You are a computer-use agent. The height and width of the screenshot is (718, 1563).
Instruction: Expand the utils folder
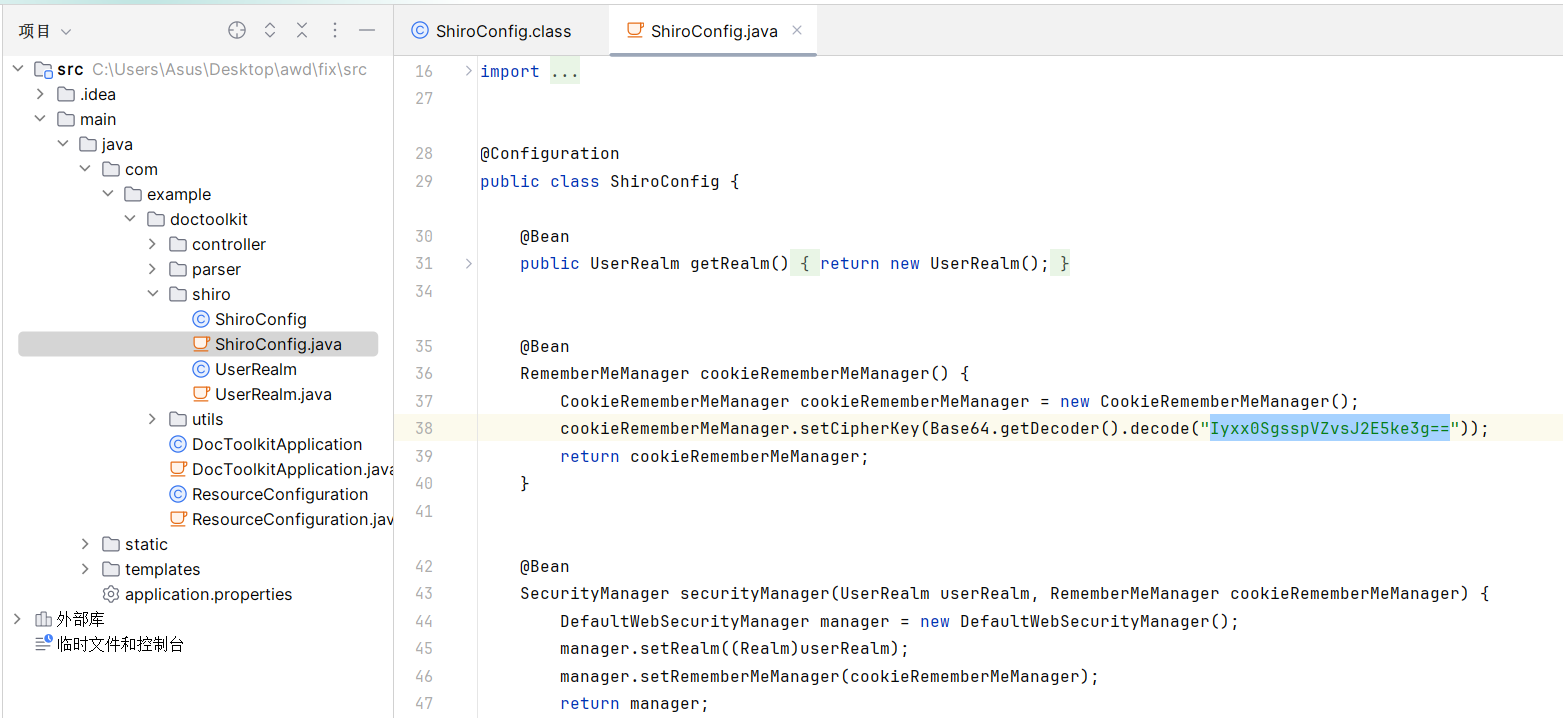coord(152,419)
